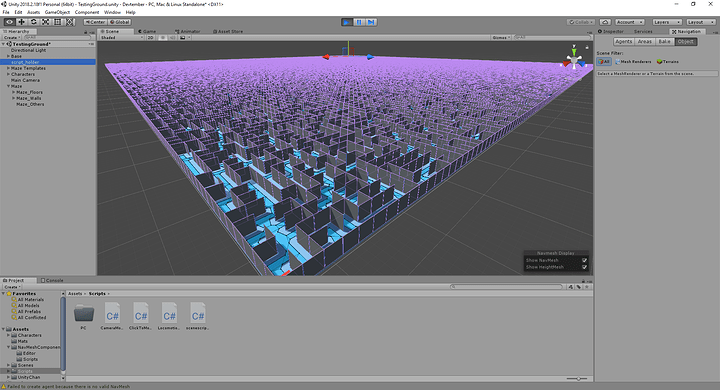Toggle scene lighting icon in Scene toolbar

(163, 38)
